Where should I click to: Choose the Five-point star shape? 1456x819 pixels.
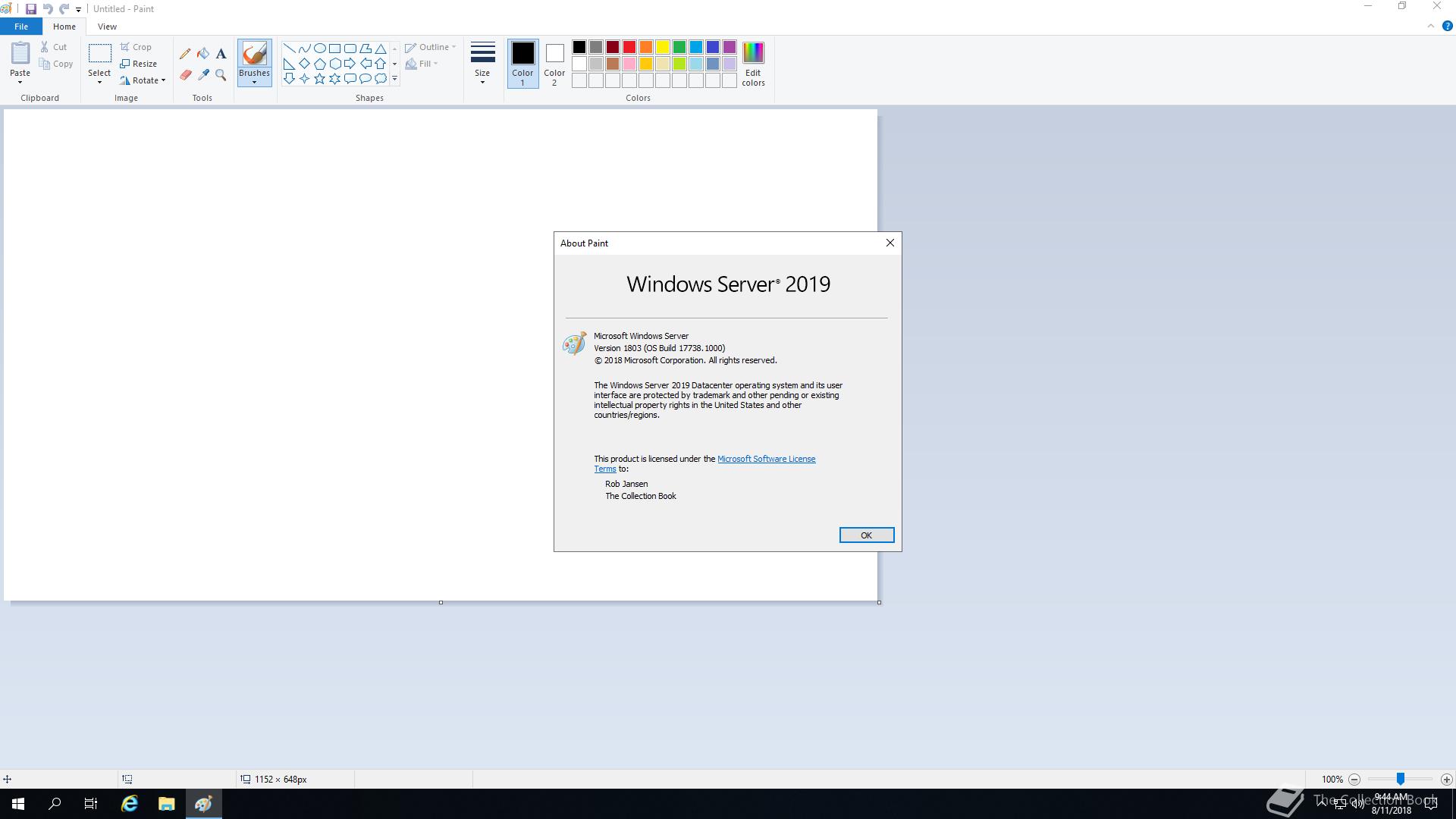pos(319,78)
